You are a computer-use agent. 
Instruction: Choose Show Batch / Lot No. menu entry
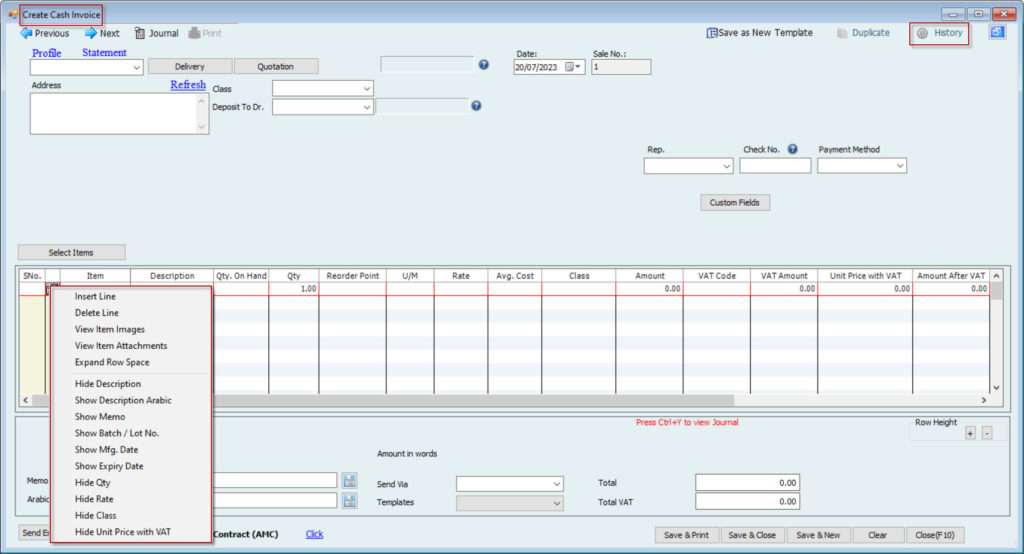point(116,433)
